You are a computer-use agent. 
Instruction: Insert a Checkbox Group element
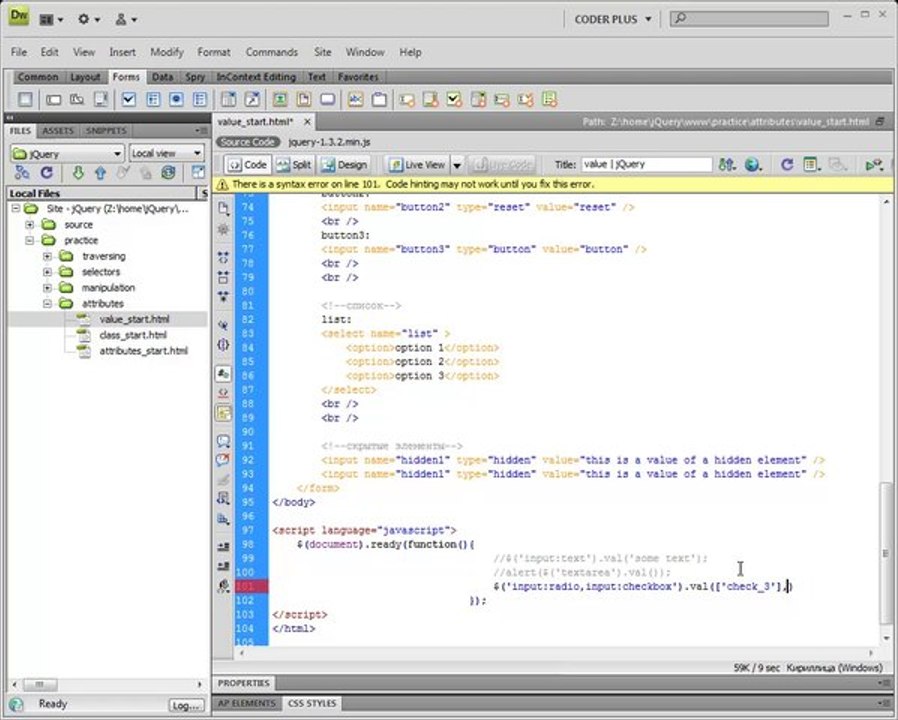153,100
